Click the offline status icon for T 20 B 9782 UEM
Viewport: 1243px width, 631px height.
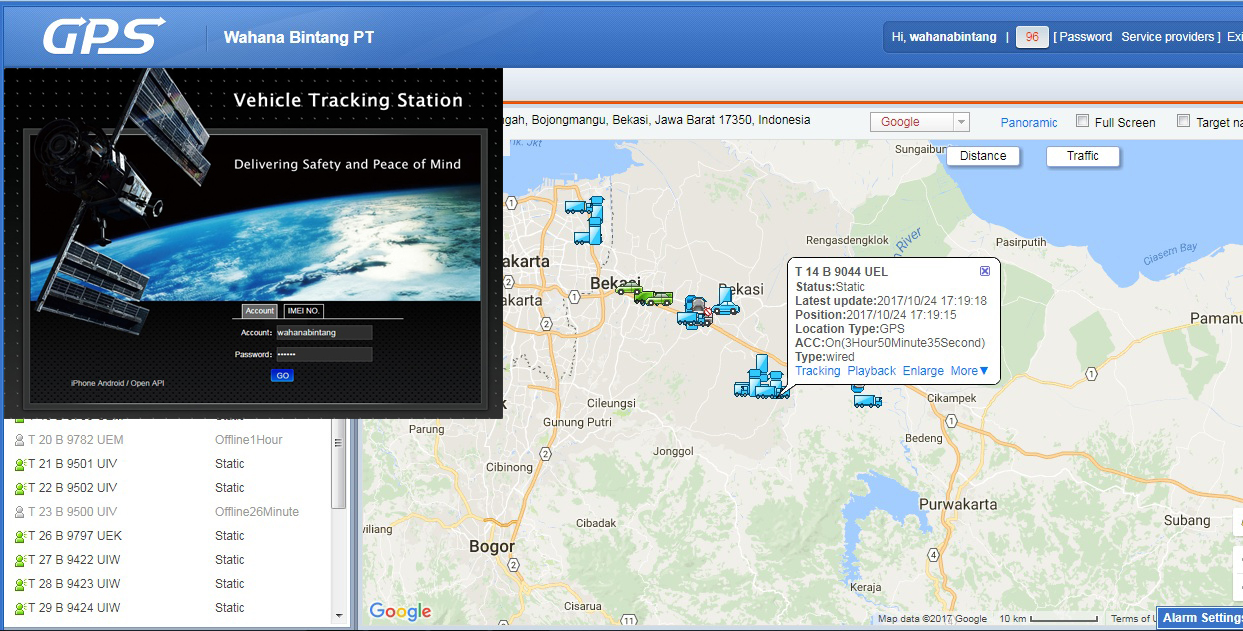(x=19, y=440)
